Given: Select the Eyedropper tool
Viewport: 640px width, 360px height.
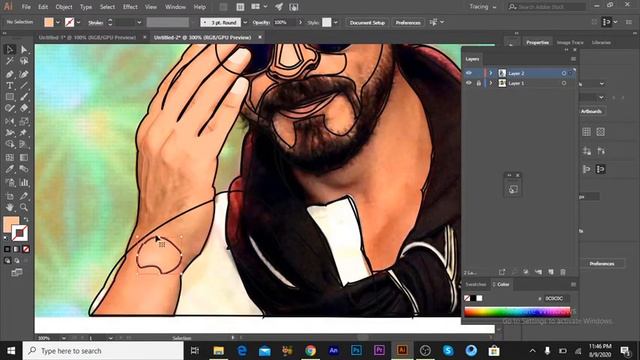Looking at the screenshot, I should pos(10,169).
